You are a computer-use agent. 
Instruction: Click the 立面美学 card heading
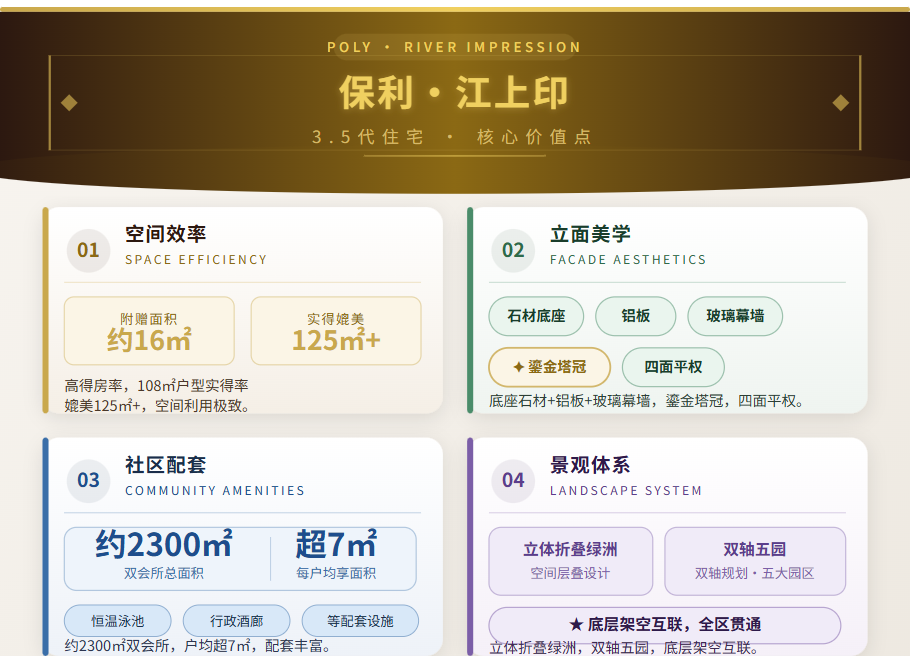590,234
